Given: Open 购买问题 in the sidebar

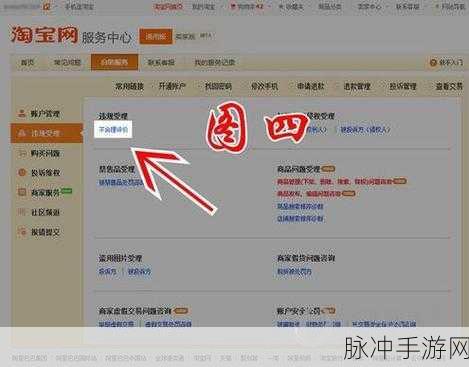Looking at the screenshot, I should pos(45,153).
